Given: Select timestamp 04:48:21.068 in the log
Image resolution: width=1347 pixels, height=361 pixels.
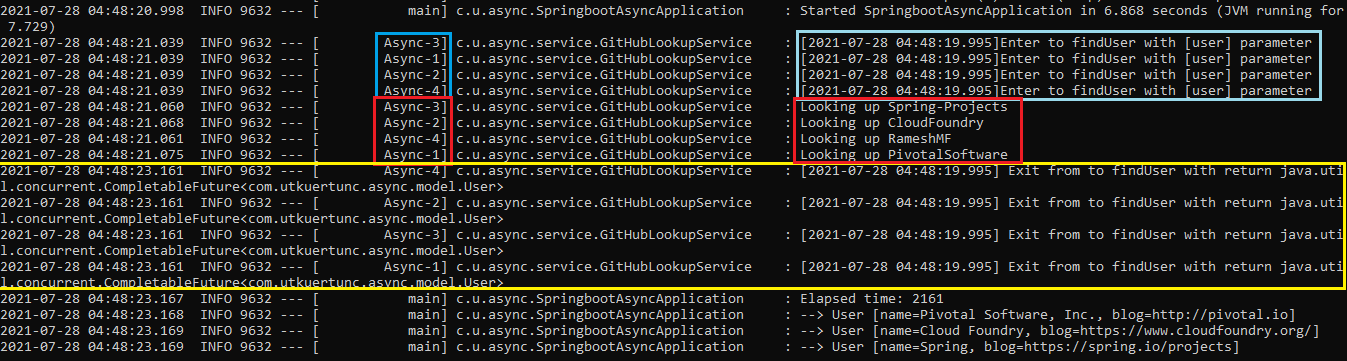Looking at the screenshot, I should (137, 123).
